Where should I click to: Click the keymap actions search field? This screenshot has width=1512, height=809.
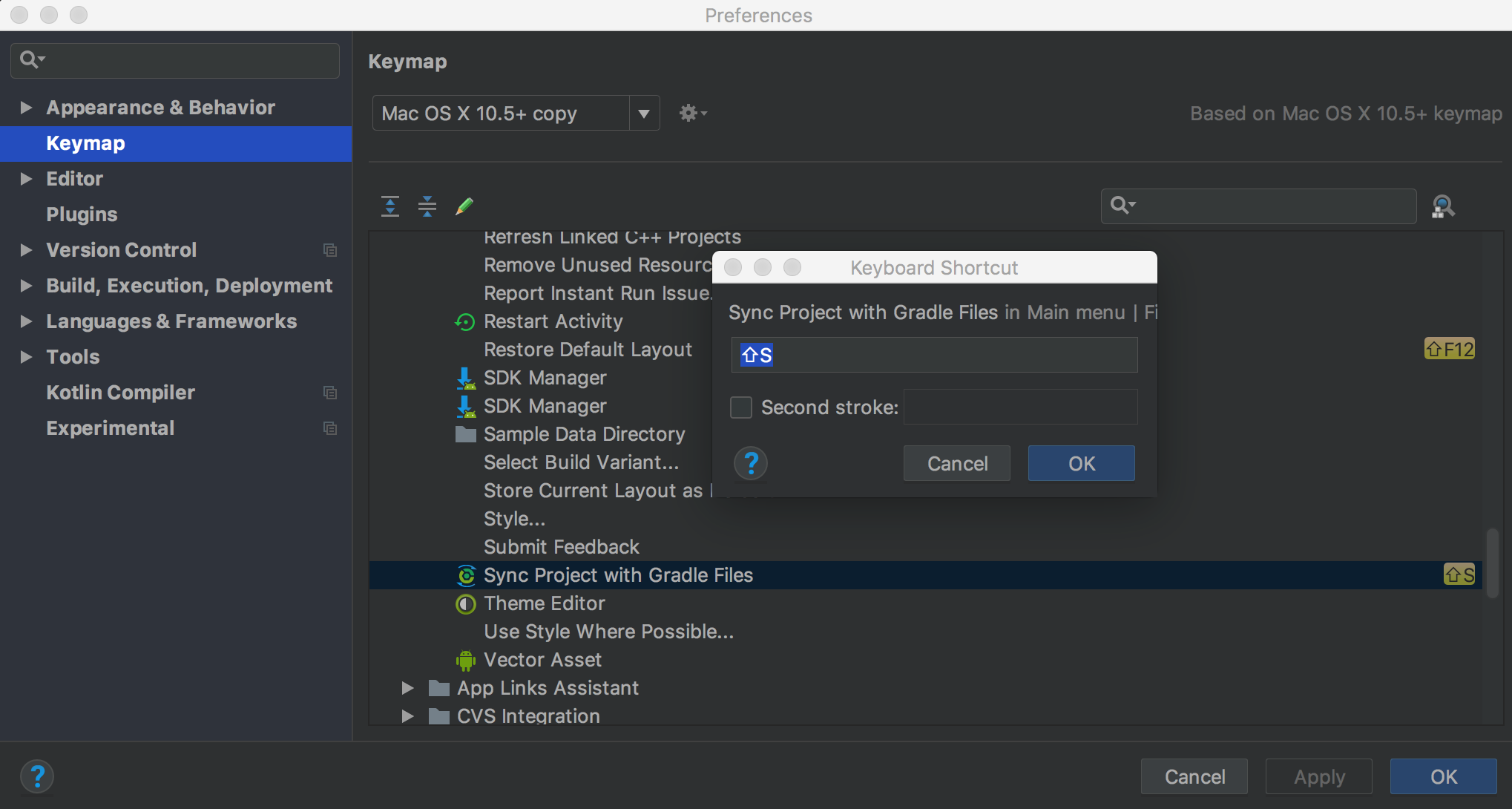(x=1259, y=206)
